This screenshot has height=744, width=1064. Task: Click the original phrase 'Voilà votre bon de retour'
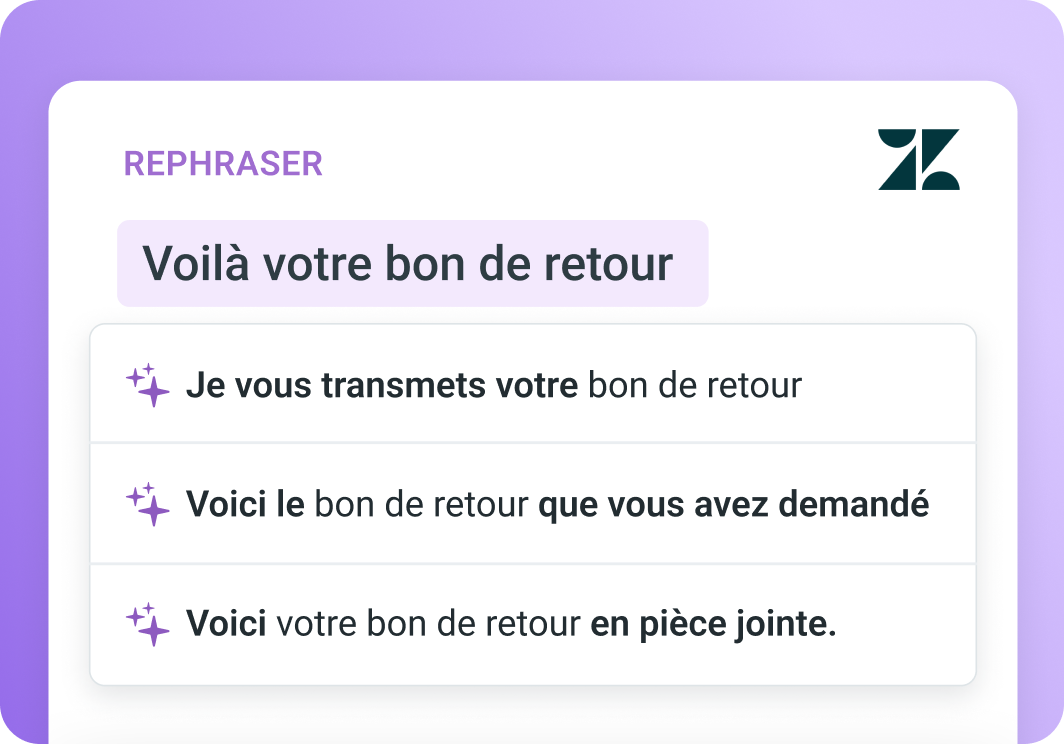(x=412, y=264)
